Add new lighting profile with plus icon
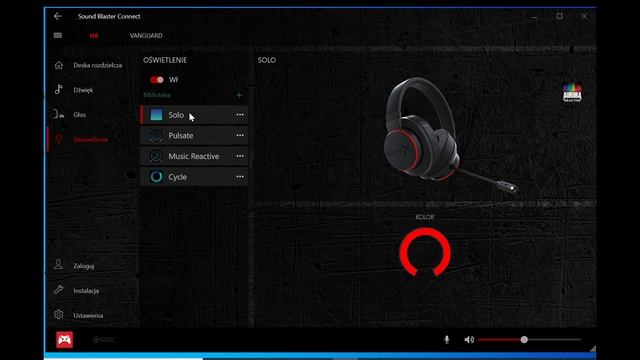 click(239, 95)
